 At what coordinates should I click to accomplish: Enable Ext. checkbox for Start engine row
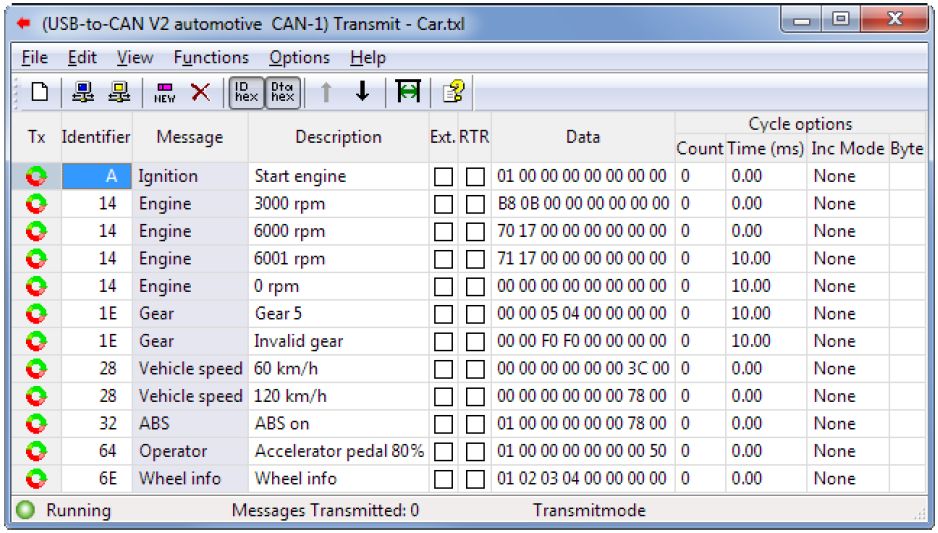tap(443, 177)
